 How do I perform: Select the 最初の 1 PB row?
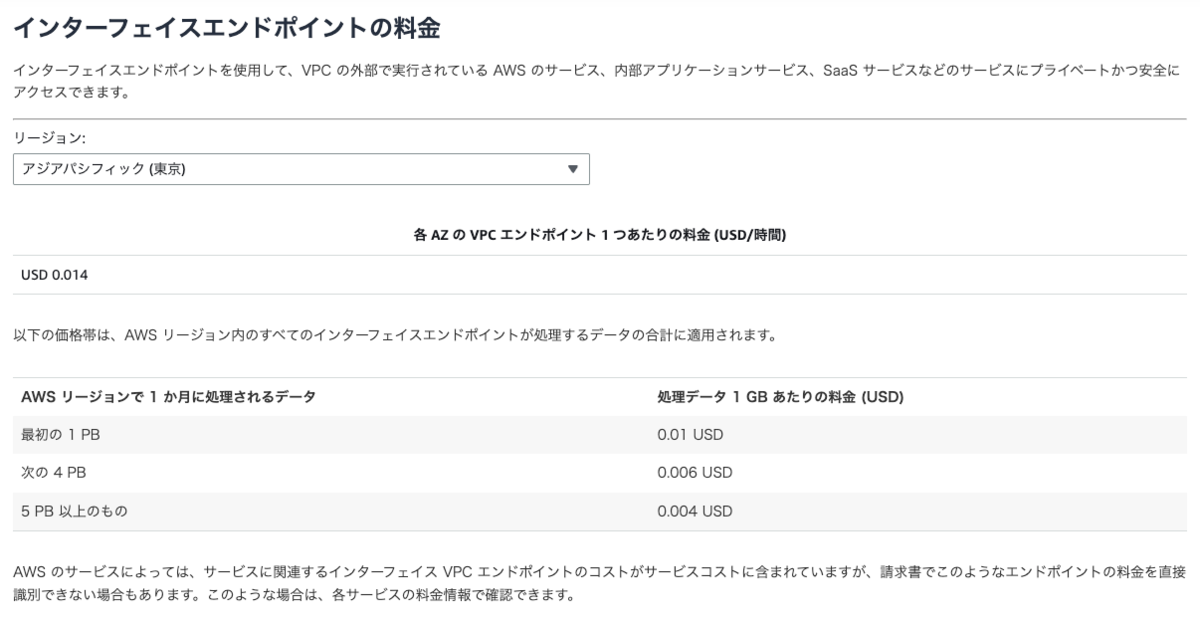tap(599, 435)
